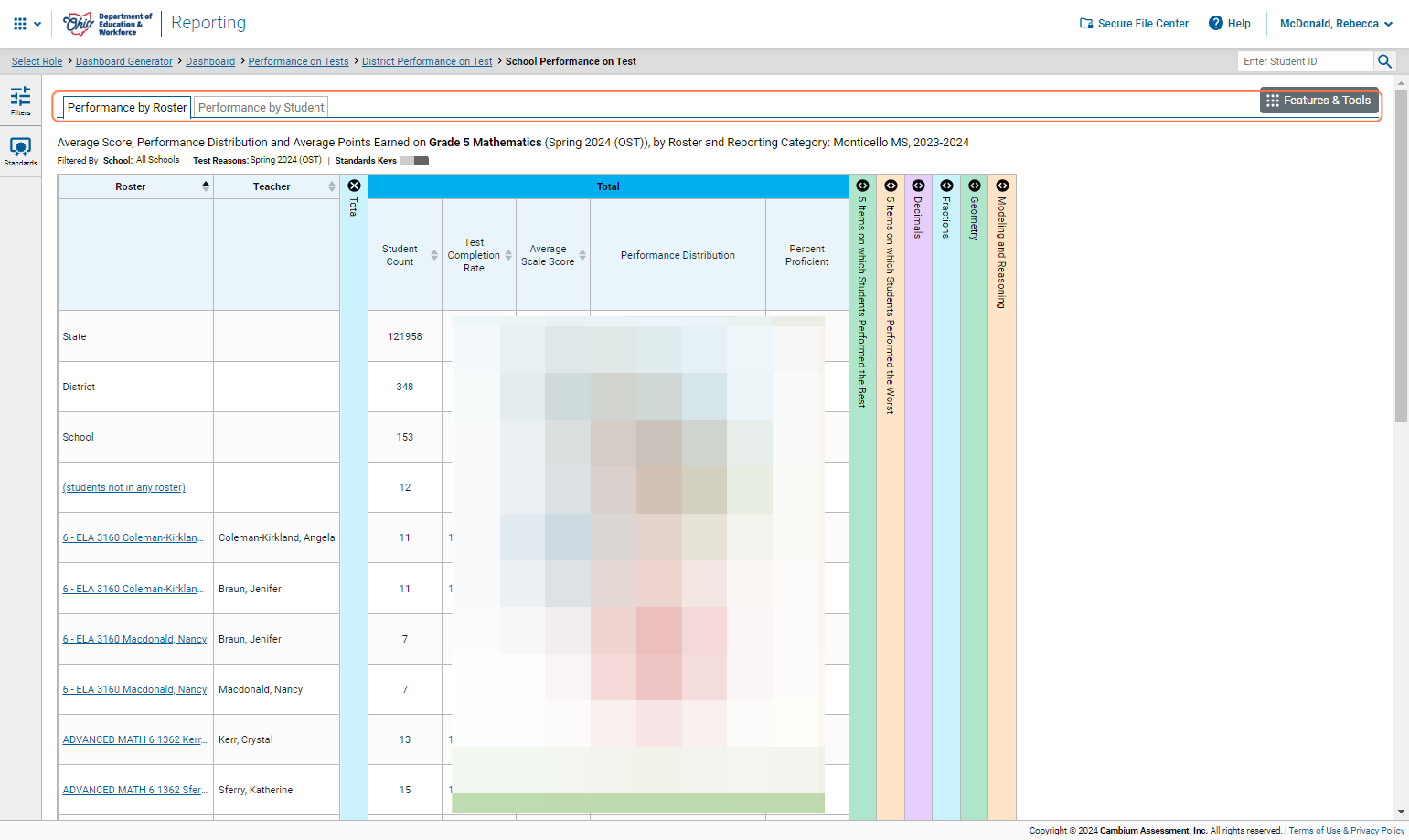Screen dimensions: 1409x840
Task: Open ELA 3160 Coleman-Kirkland roster, Braun row
Action: coord(133,589)
